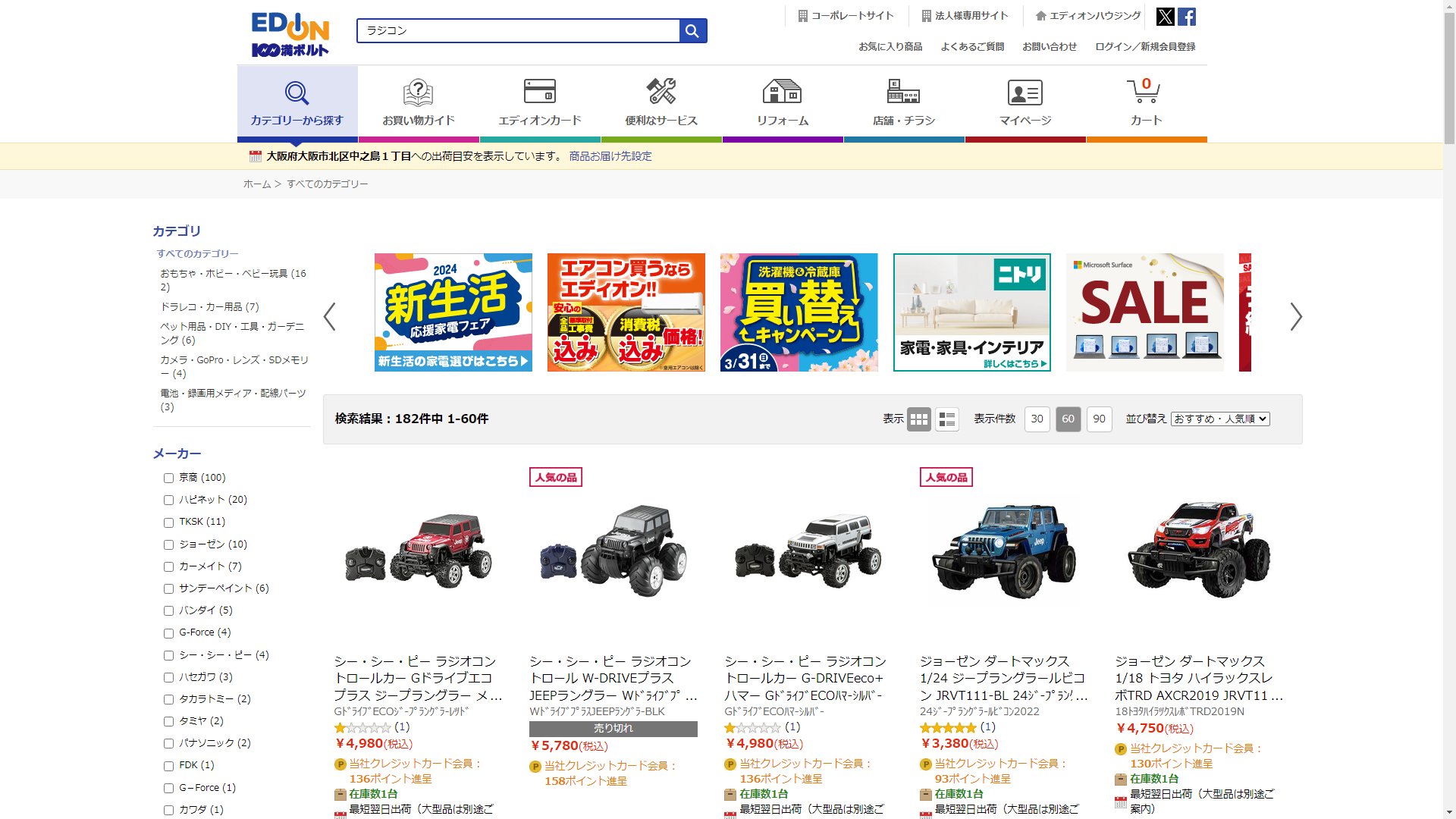Open the 並び替え sort dropdown
The height and width of the screenshot is (819, 1456).
pos(1219,419)
